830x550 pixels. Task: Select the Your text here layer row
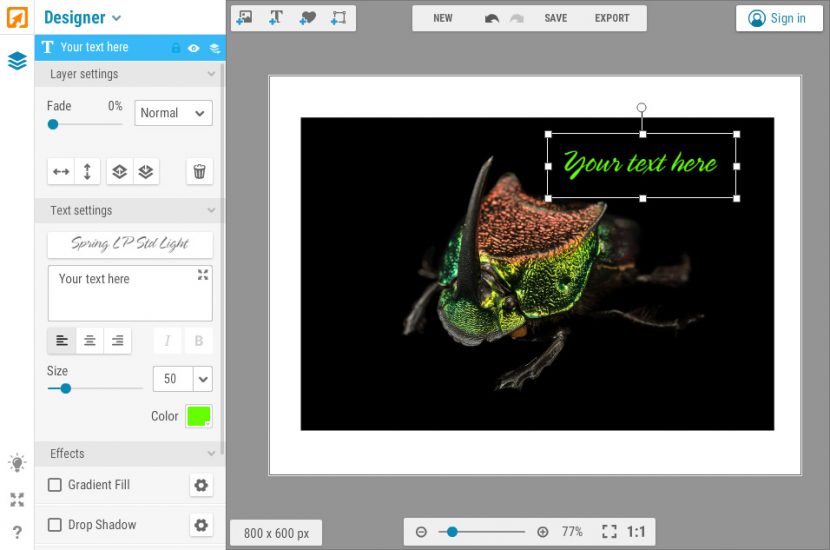tap(130, 48)
